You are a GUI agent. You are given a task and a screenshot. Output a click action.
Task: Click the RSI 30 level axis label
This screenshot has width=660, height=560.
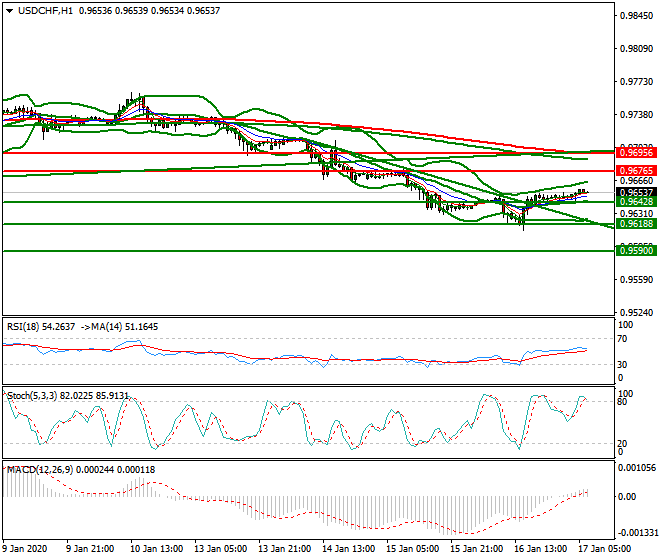(x=623, y=365)
